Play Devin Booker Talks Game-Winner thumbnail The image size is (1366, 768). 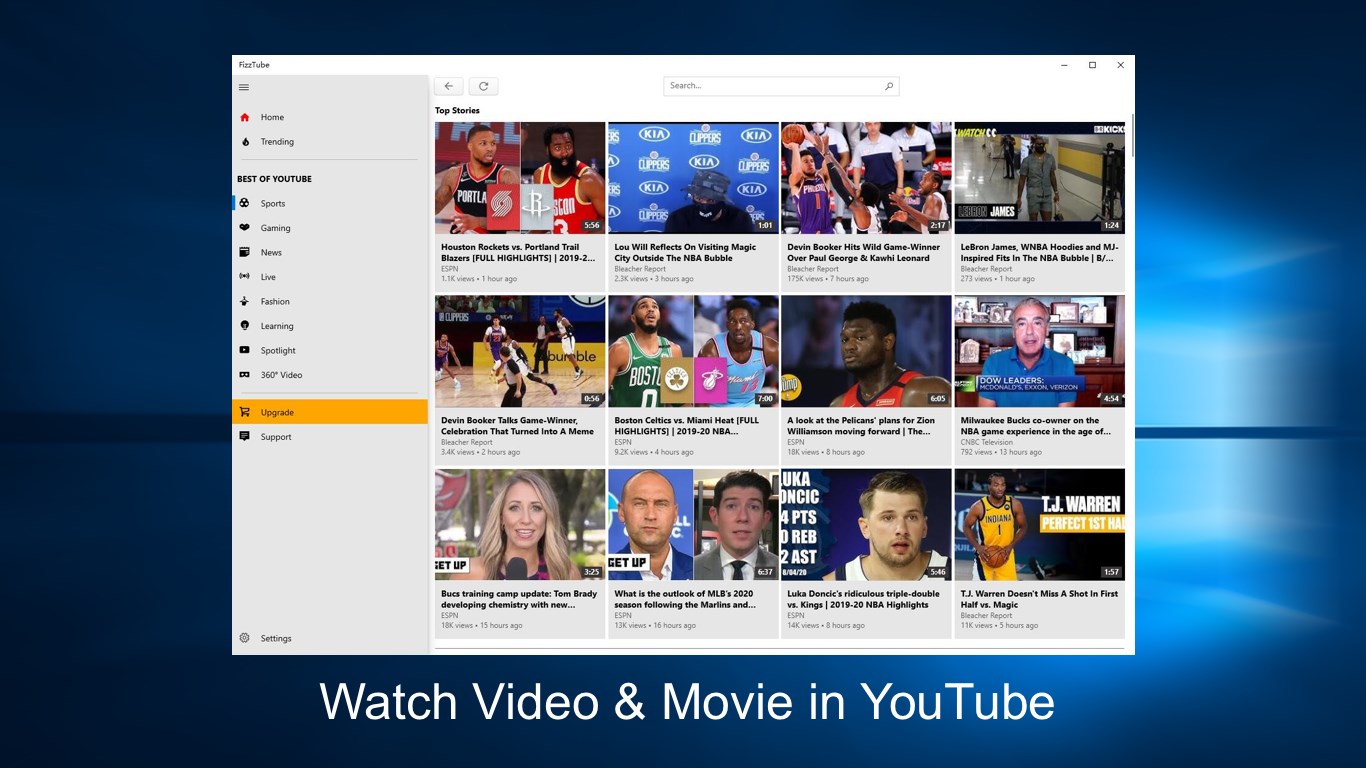point(520,351)
